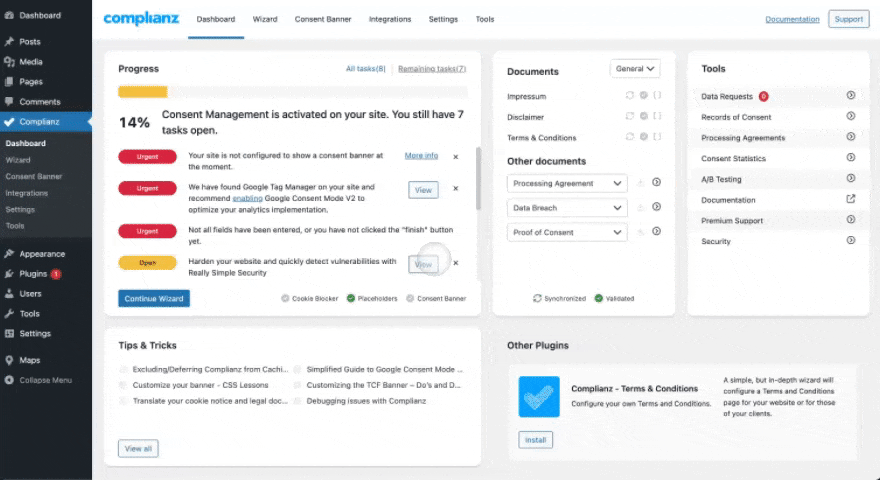Image resolution: width=880 pixels, height=480 pixels.
Task: Expand the Proof of Consent dropdown
Action: (x=567, y=232)
